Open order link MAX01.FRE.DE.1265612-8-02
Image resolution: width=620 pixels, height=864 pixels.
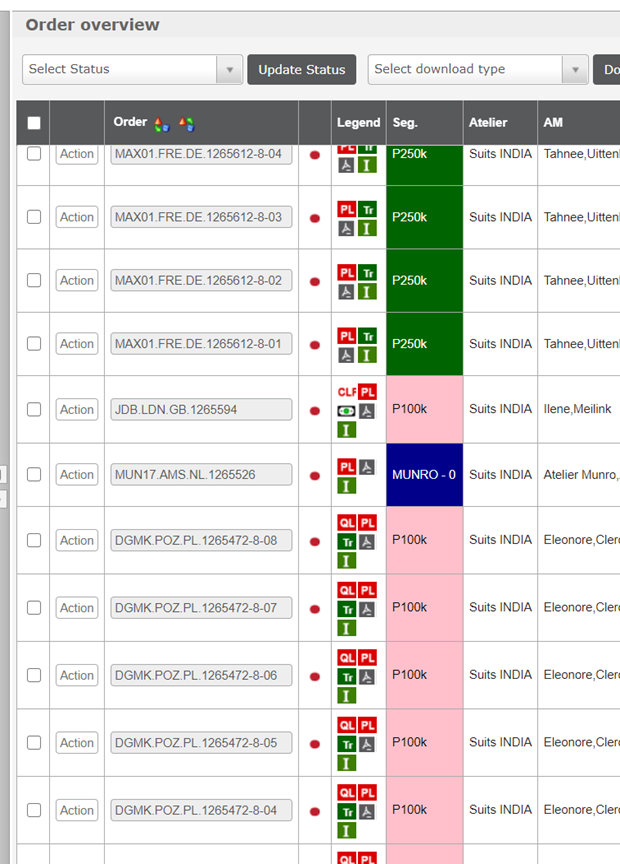(x=201, y=280)
